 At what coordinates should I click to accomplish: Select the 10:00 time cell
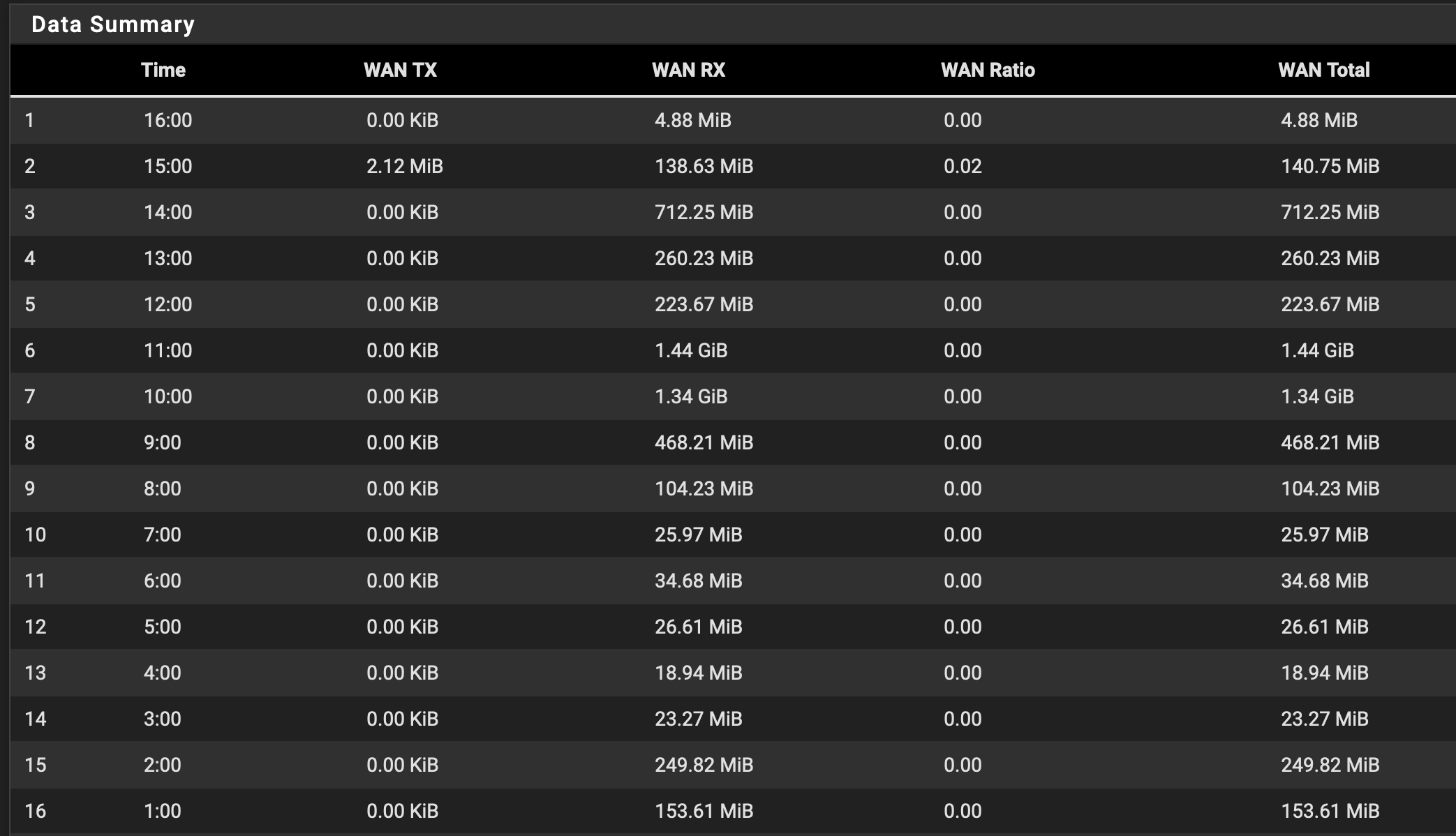pos(168,396)
